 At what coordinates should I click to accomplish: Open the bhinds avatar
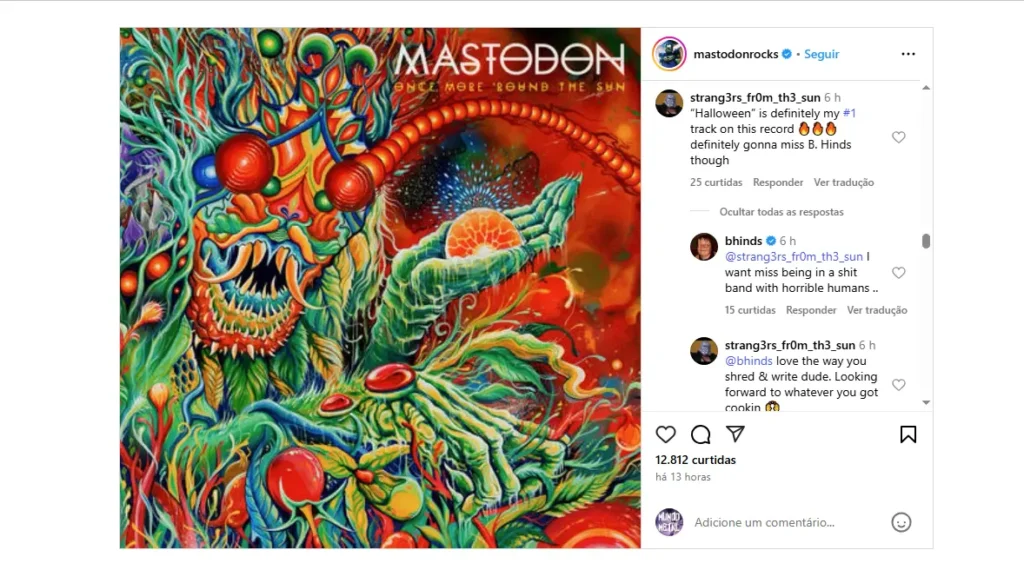point(704,247)
